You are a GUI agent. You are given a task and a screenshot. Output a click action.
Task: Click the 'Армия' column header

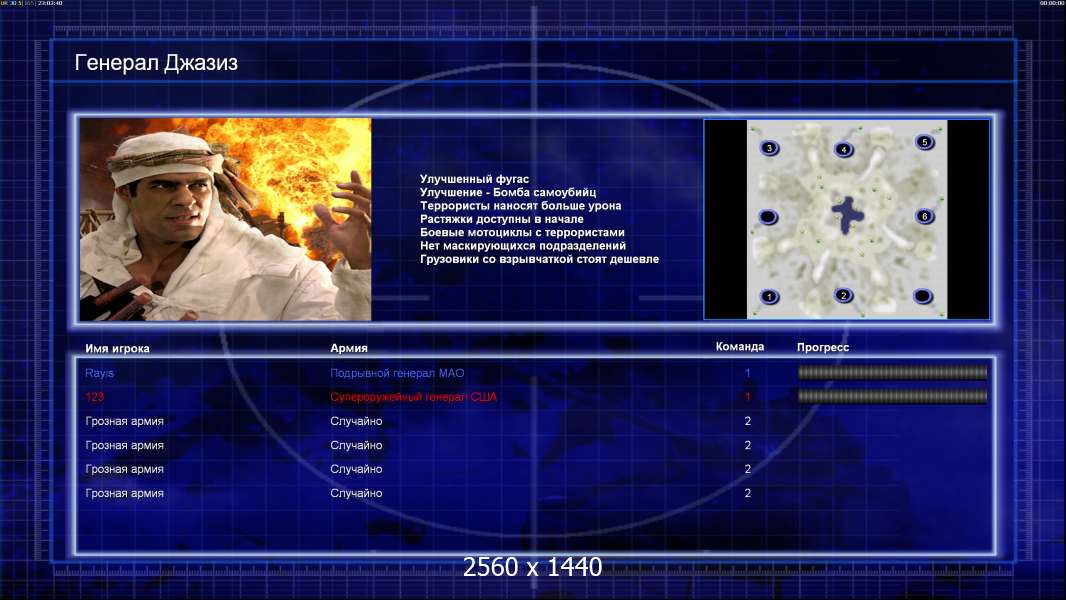[x=349, y=348]
